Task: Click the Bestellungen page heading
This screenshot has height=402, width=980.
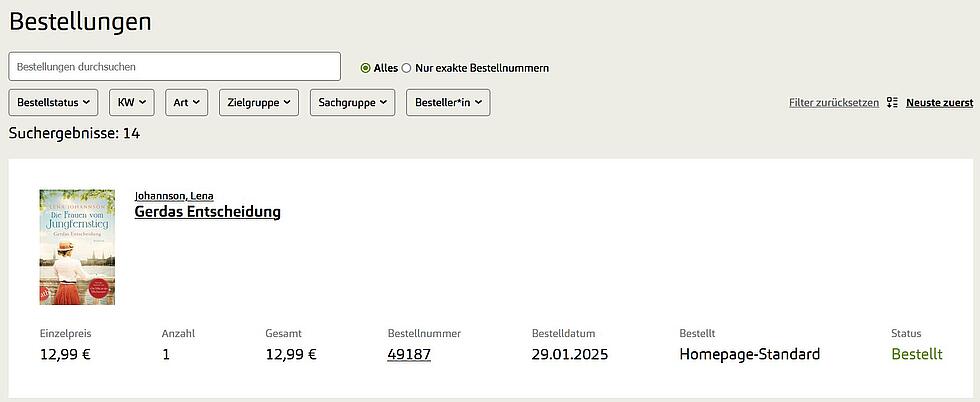Action: [81, 21]
